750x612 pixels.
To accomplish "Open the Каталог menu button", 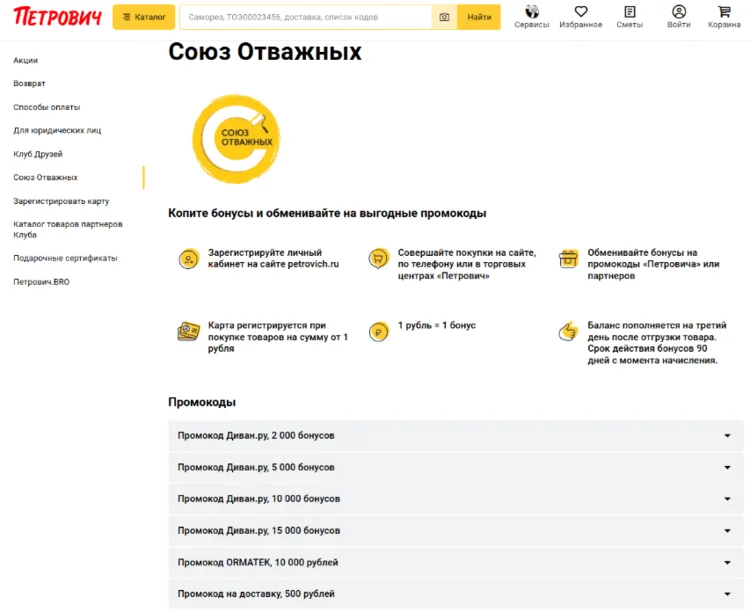I will tap(144, 17).
